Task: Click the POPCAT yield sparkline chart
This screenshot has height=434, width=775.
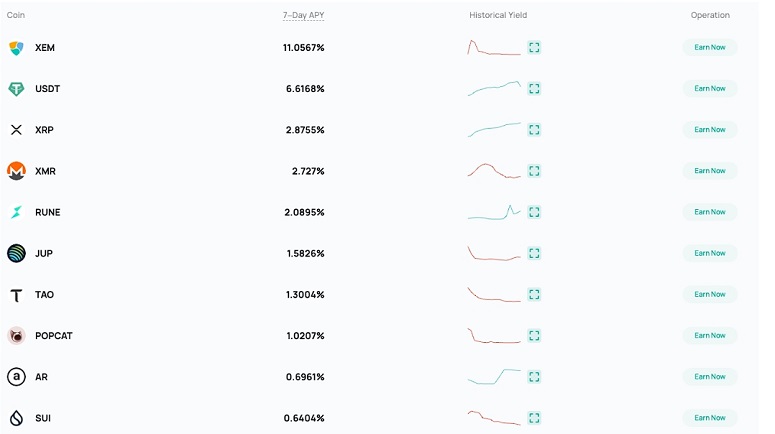Action: point(494,336)
